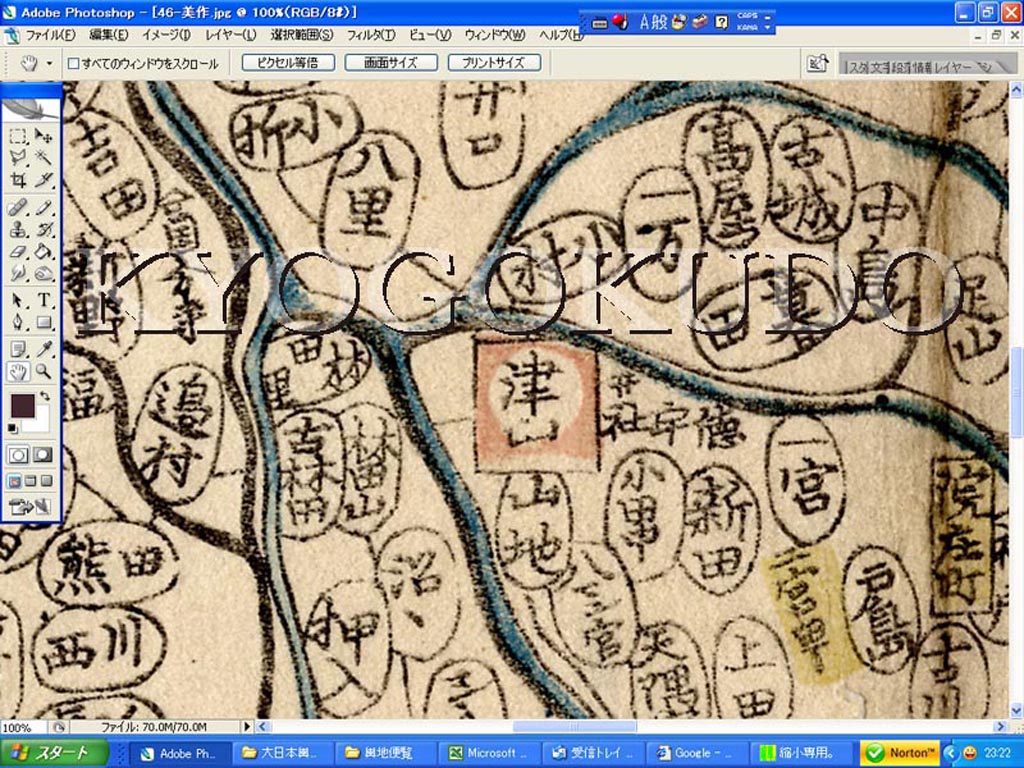Activate the Zoom magnifier tool
Image resolution: width=1024 pixels, height=768 pixels.
43,372
